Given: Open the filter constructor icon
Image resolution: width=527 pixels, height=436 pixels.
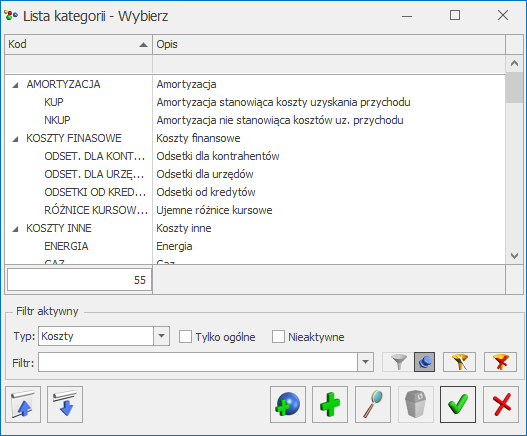Looking at the screenshot, I should coord(459,362).
